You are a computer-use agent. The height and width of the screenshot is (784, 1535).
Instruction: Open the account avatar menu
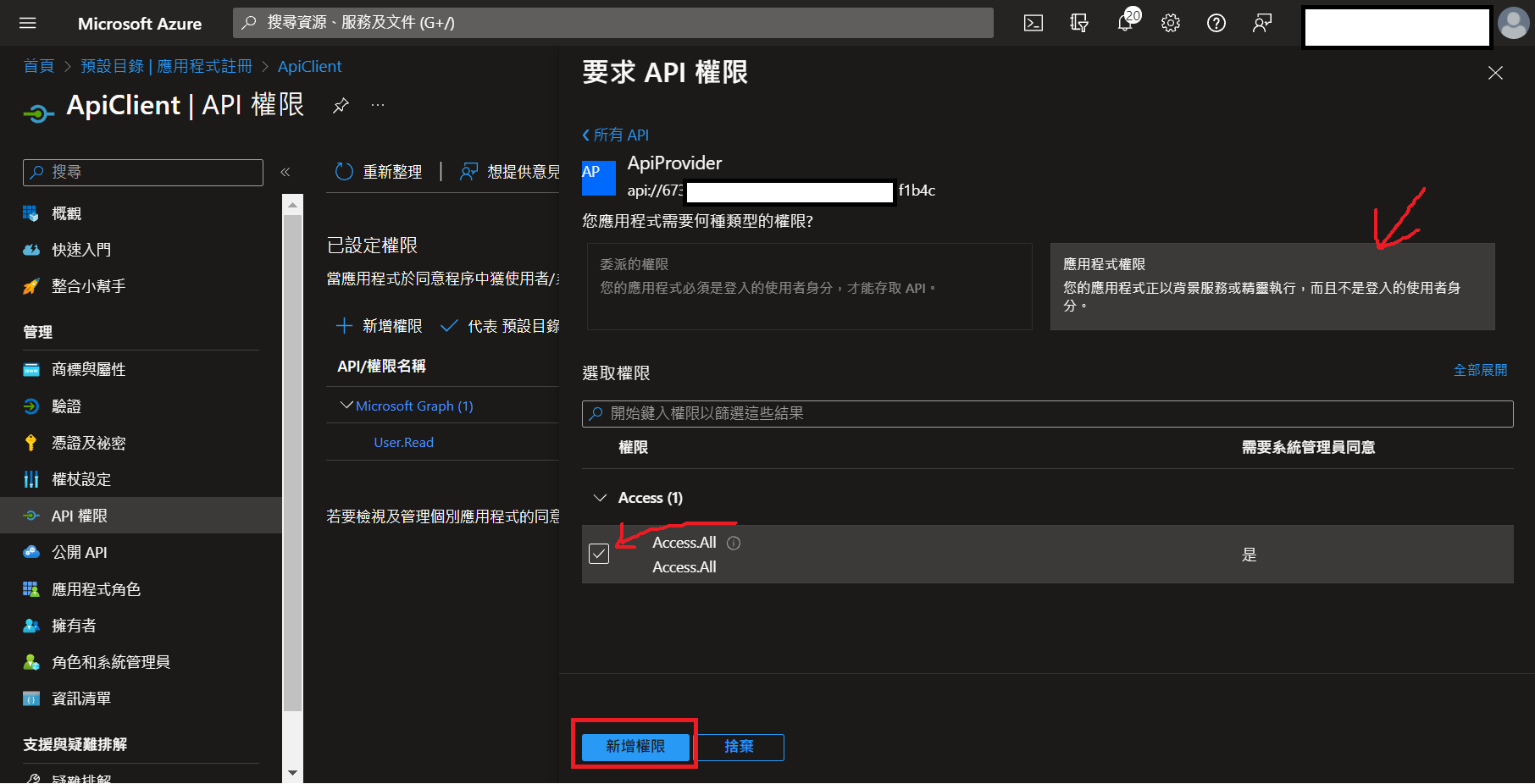click(1513, 23)
